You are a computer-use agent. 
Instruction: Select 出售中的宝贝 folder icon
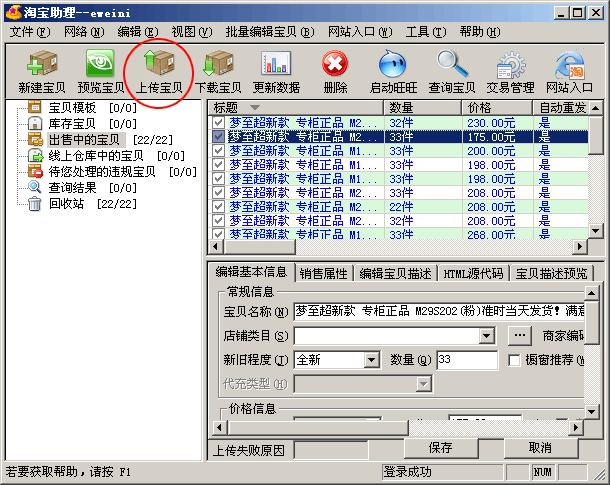coord(35,140)
